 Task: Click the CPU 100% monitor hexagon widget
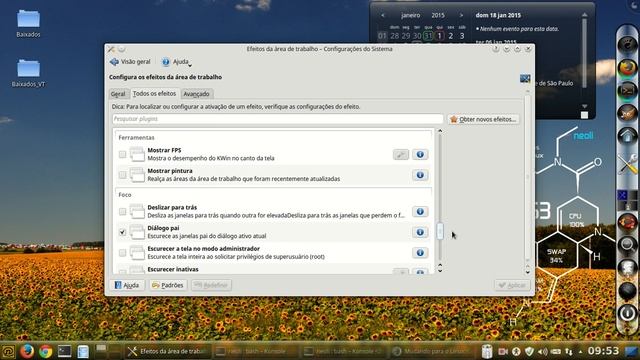tap(577, 220)
